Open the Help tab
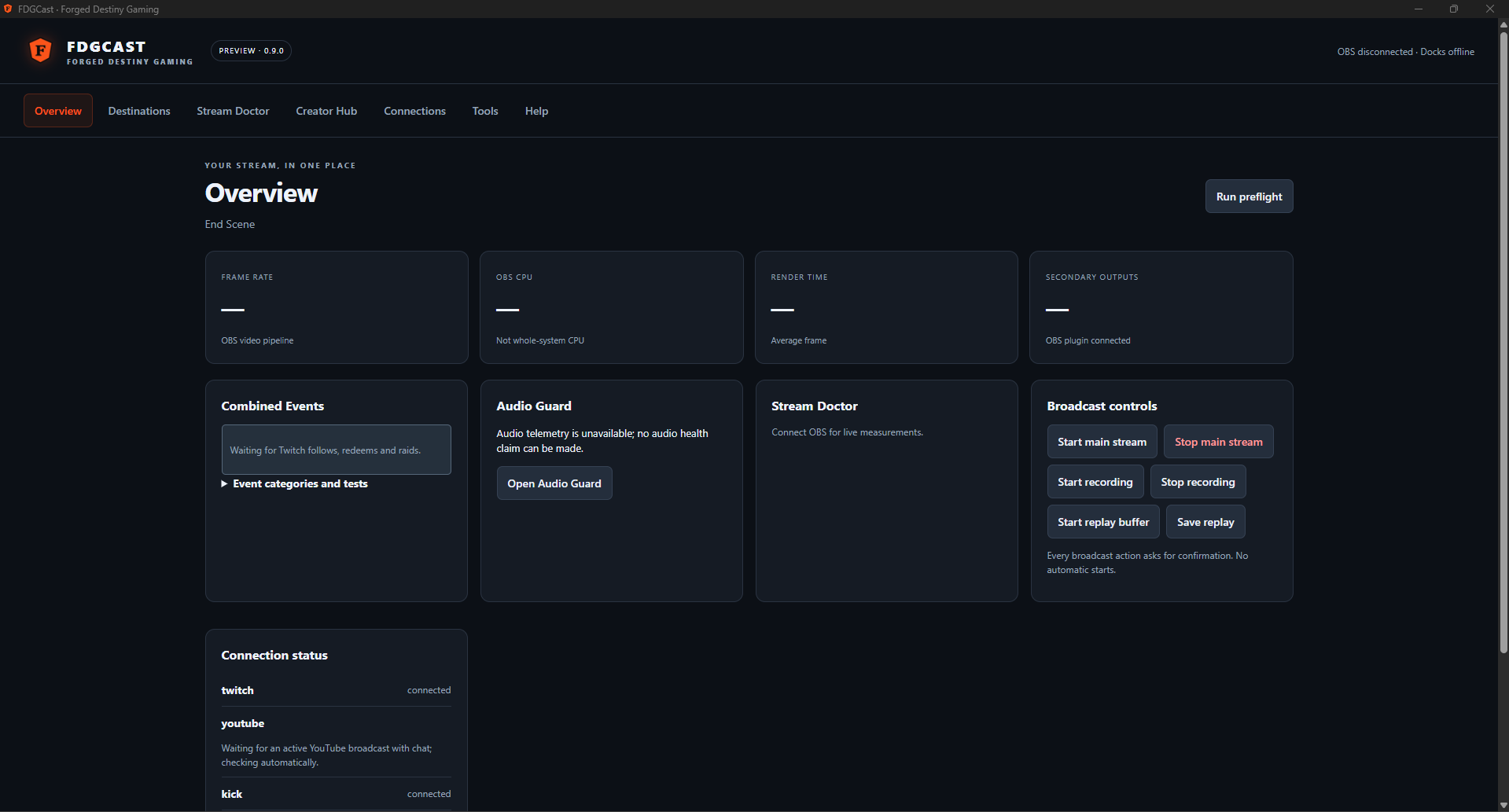The image size is (1509, 812). click(536, 111)
